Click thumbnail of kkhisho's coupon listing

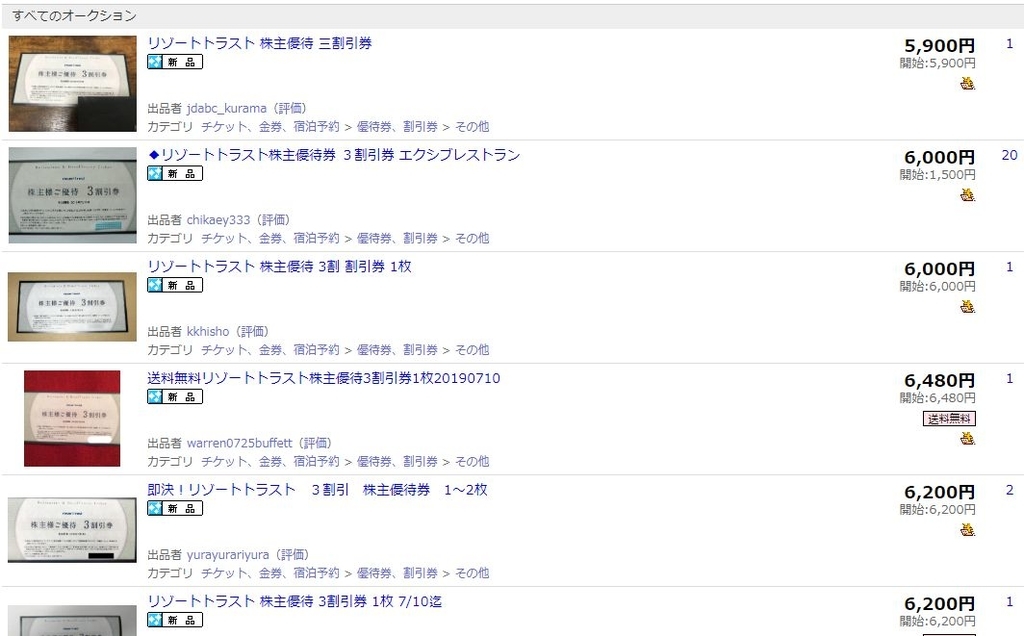(x=72, y=307)
